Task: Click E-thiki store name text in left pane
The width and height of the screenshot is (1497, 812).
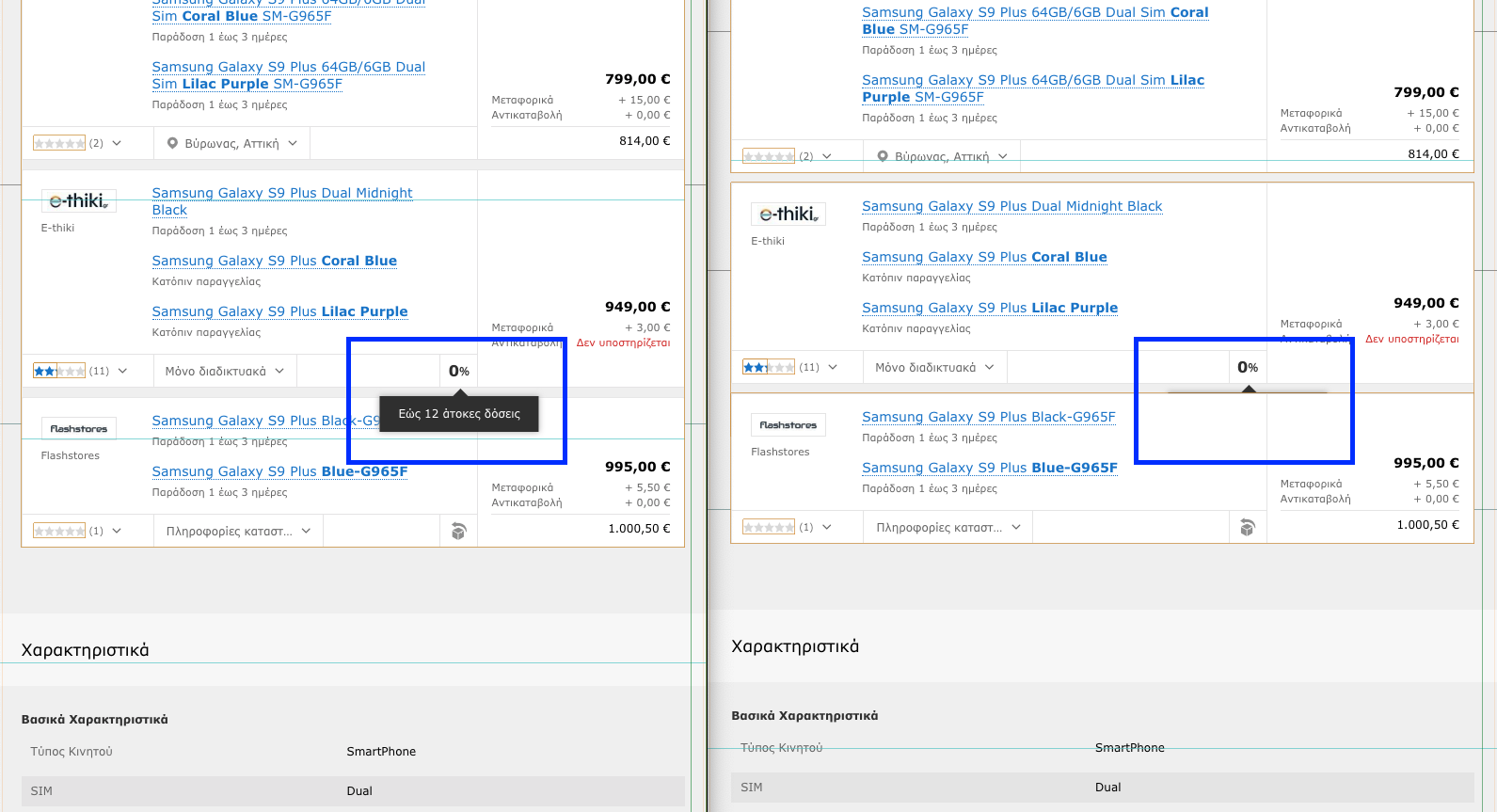Action: pyautogui.click(x=57, y=228)
